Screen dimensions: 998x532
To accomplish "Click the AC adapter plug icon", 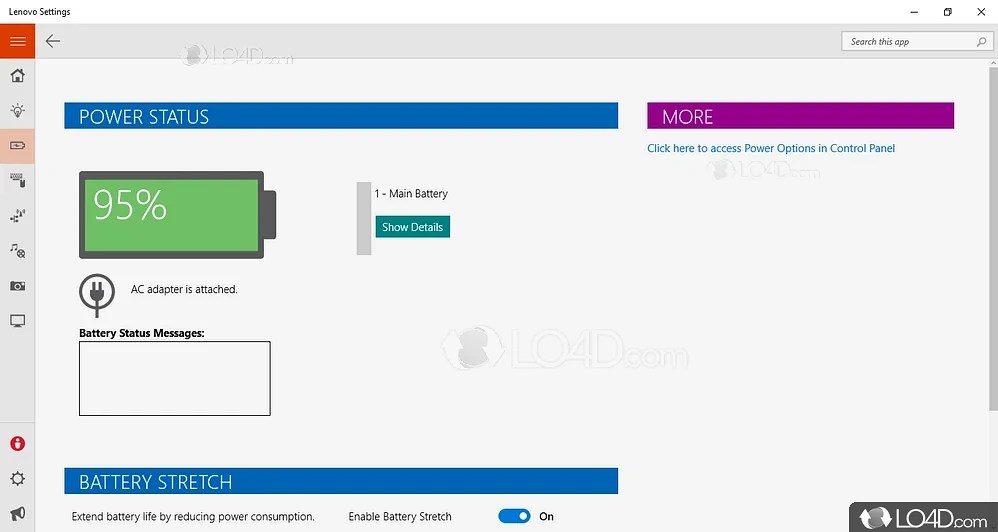I will coord(97,295).
